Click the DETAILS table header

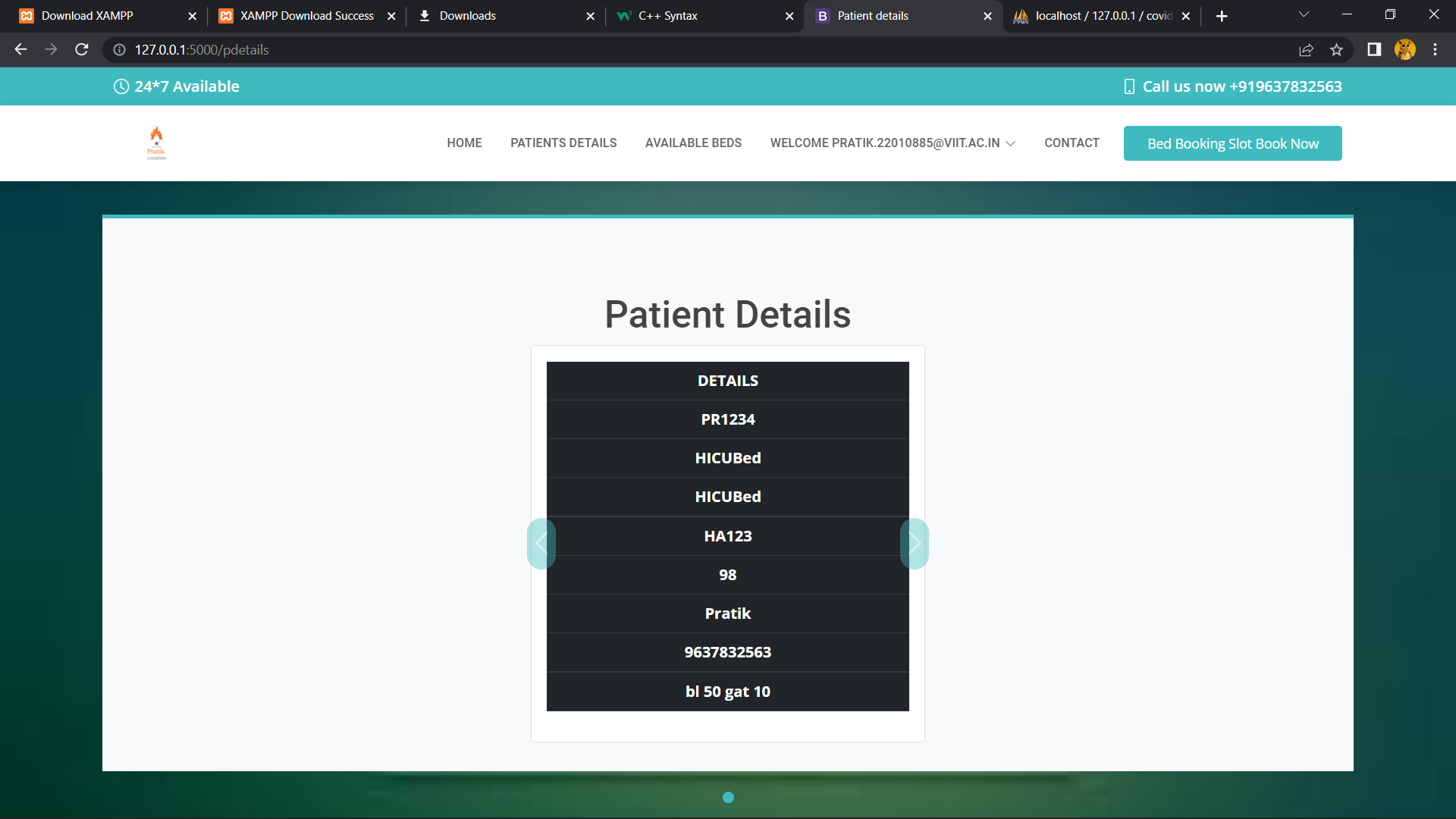(728, 381)
